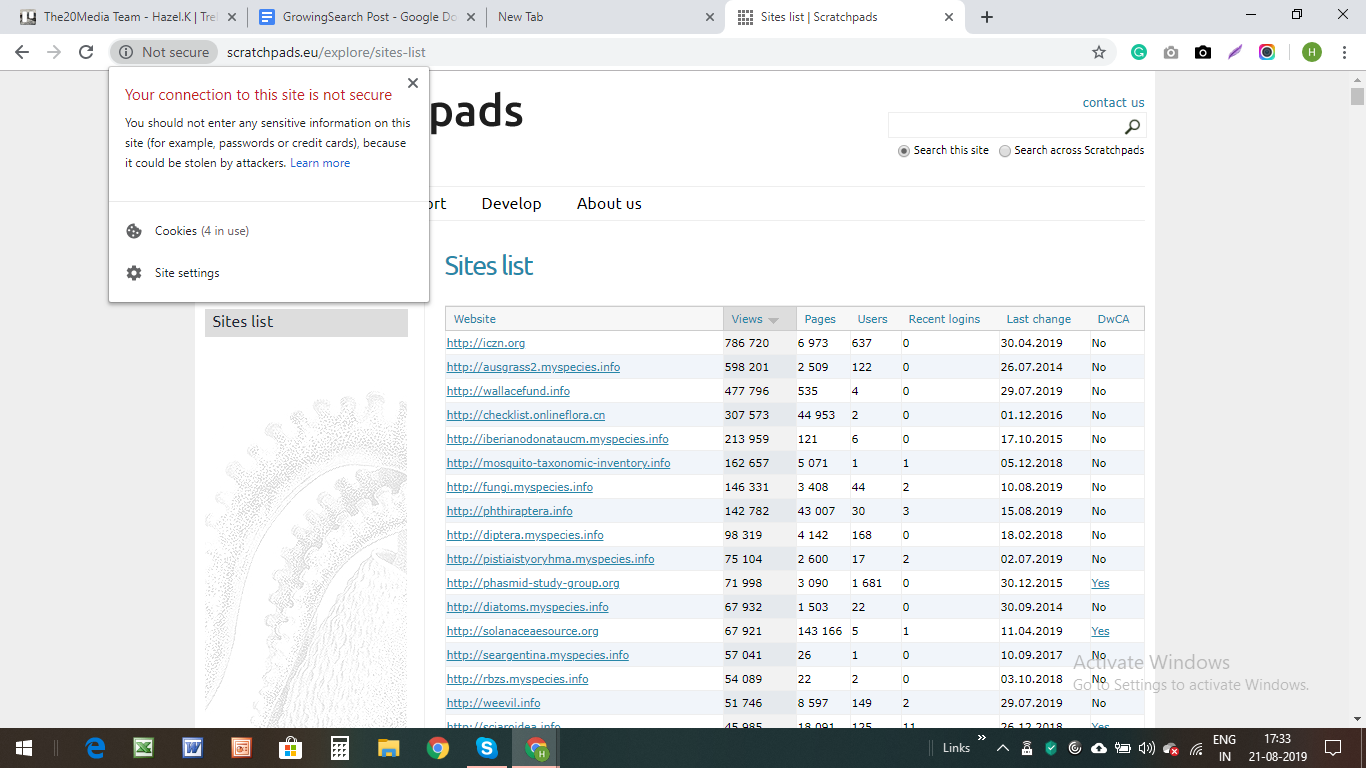1366x768 pixels.
Task: Open the Chrome three-dot menu
Action: pos(1344,52)
